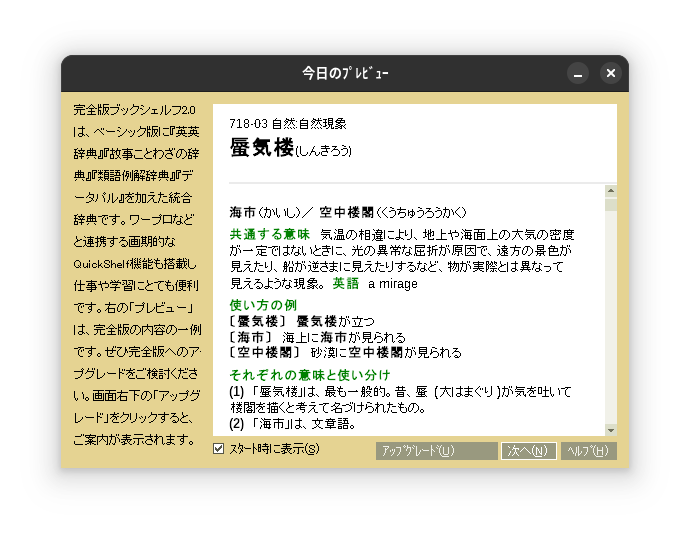Click the category text 718-03 自然:自然現象
Viewport: 690px width, 535px height.
288,124
